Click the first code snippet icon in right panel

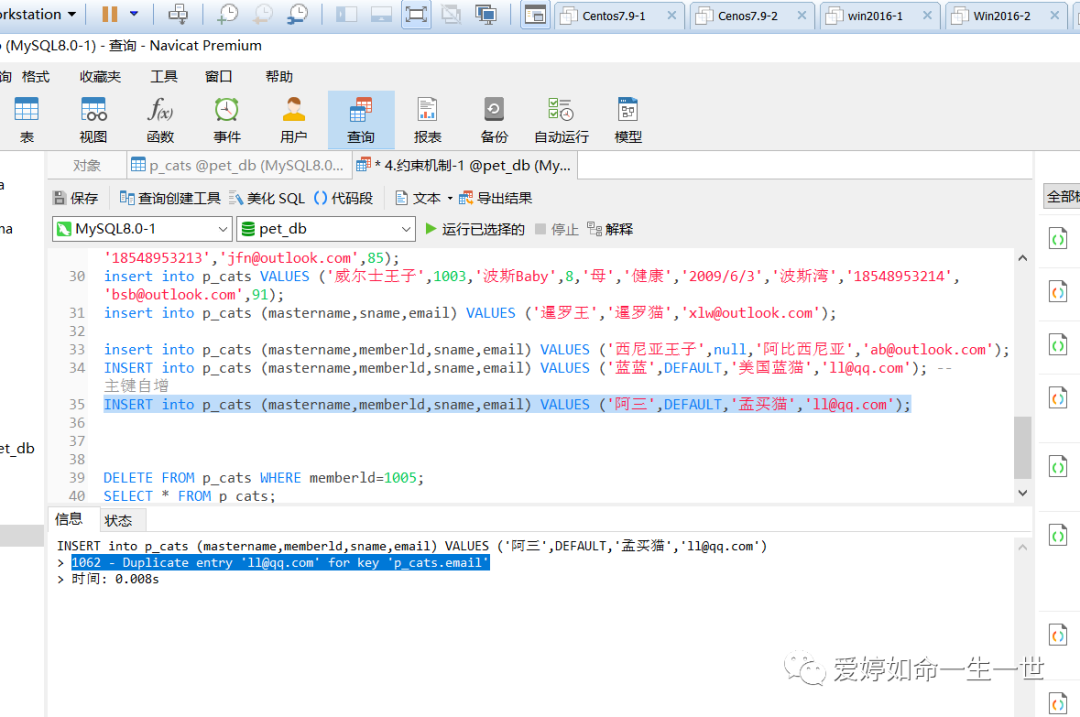click(x=1057, y=239)
